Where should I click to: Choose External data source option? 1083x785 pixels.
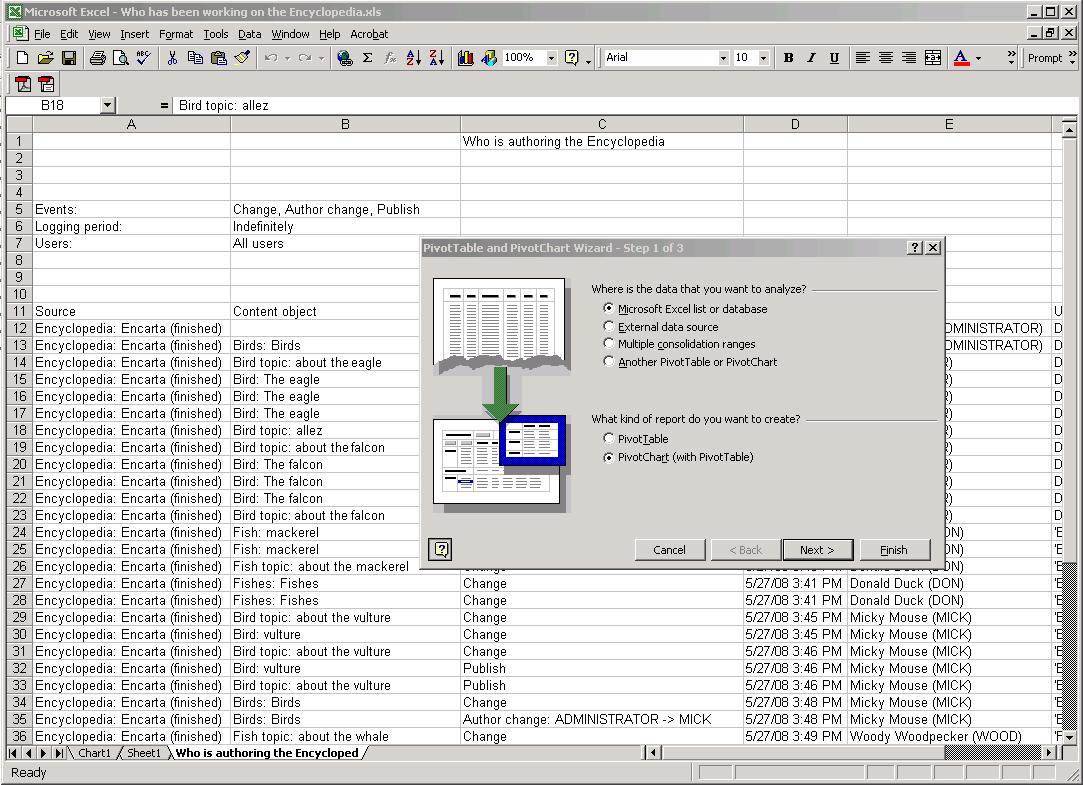pos(661,327)
